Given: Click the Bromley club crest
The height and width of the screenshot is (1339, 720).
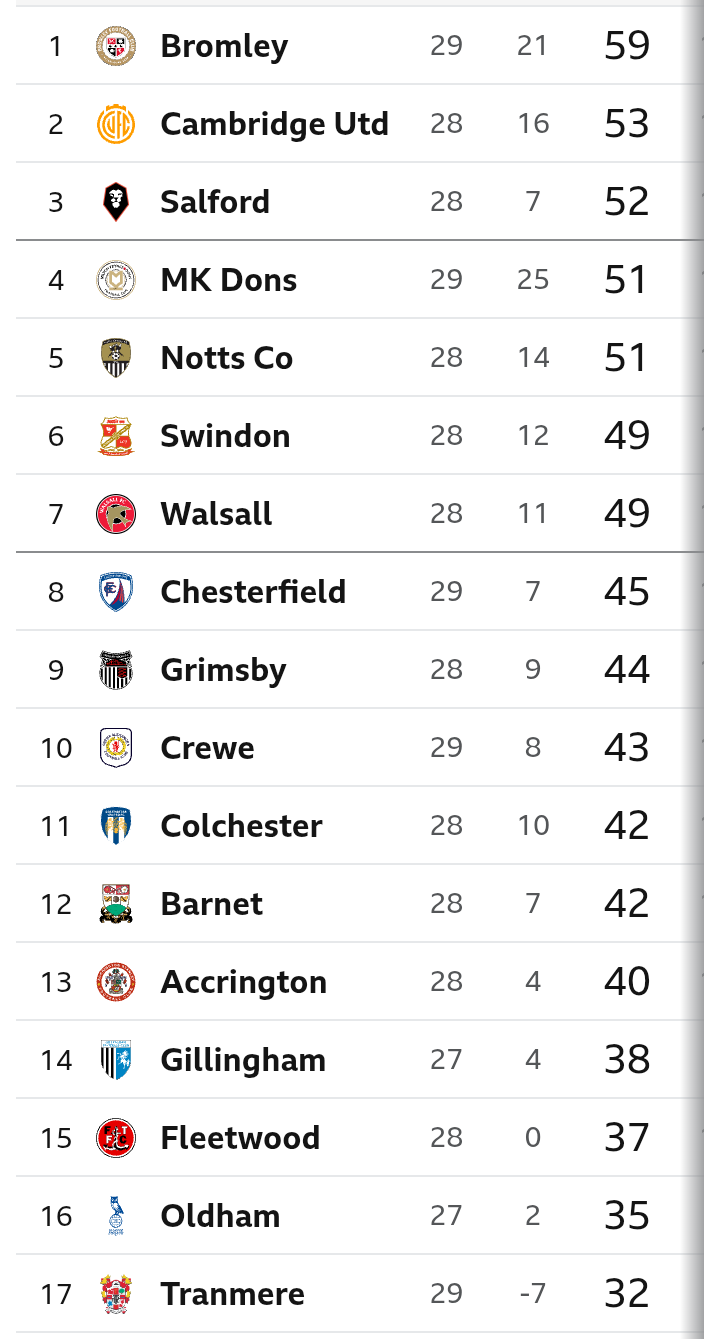Looking at the screenshot, I should 116,46.
